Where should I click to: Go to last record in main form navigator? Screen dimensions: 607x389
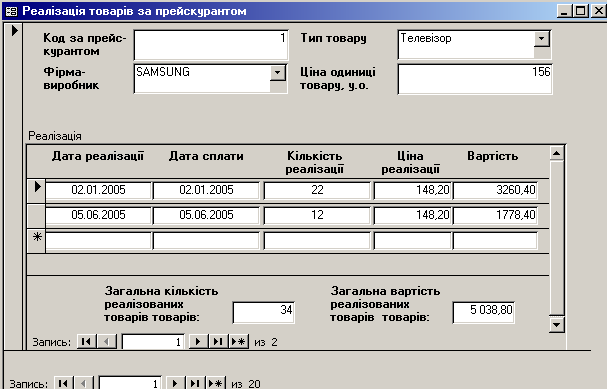[195, 384]
